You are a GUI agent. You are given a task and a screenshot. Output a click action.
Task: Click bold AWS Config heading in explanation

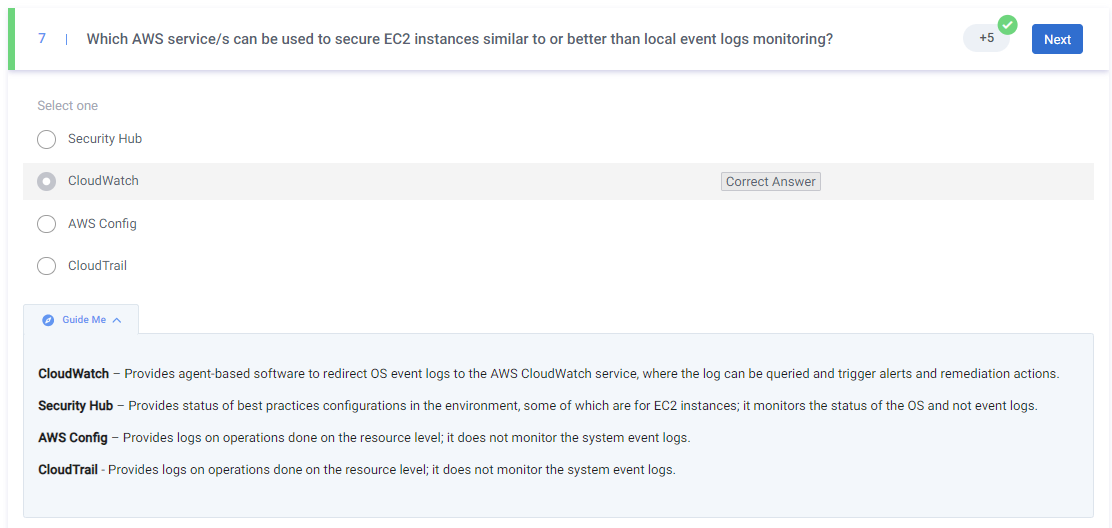pos(73,438)
